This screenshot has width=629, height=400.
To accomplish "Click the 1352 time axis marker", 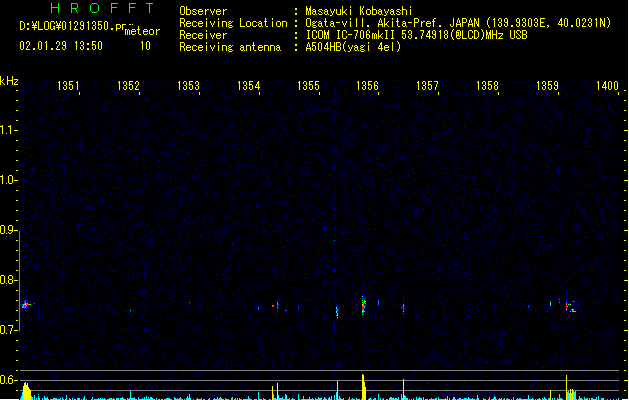I will (128, 86).
